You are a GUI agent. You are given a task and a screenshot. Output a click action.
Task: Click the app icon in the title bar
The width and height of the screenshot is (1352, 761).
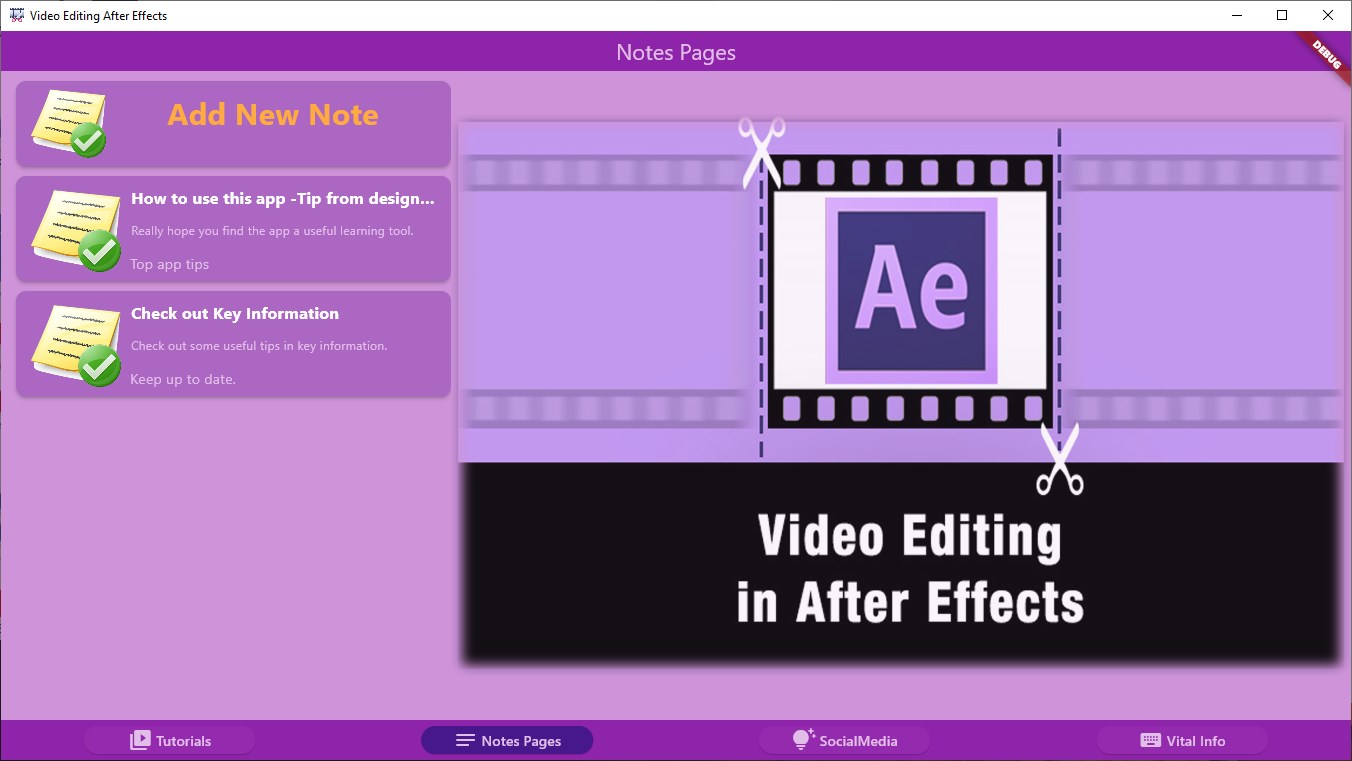16,15
